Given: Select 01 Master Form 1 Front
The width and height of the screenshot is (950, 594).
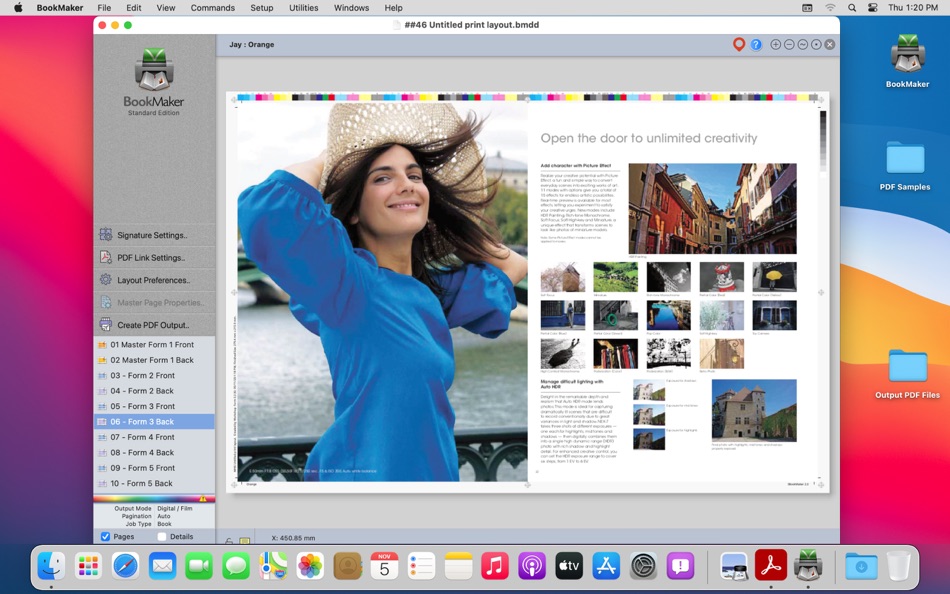Looking at the screenshot, I should tap(152, 345).
